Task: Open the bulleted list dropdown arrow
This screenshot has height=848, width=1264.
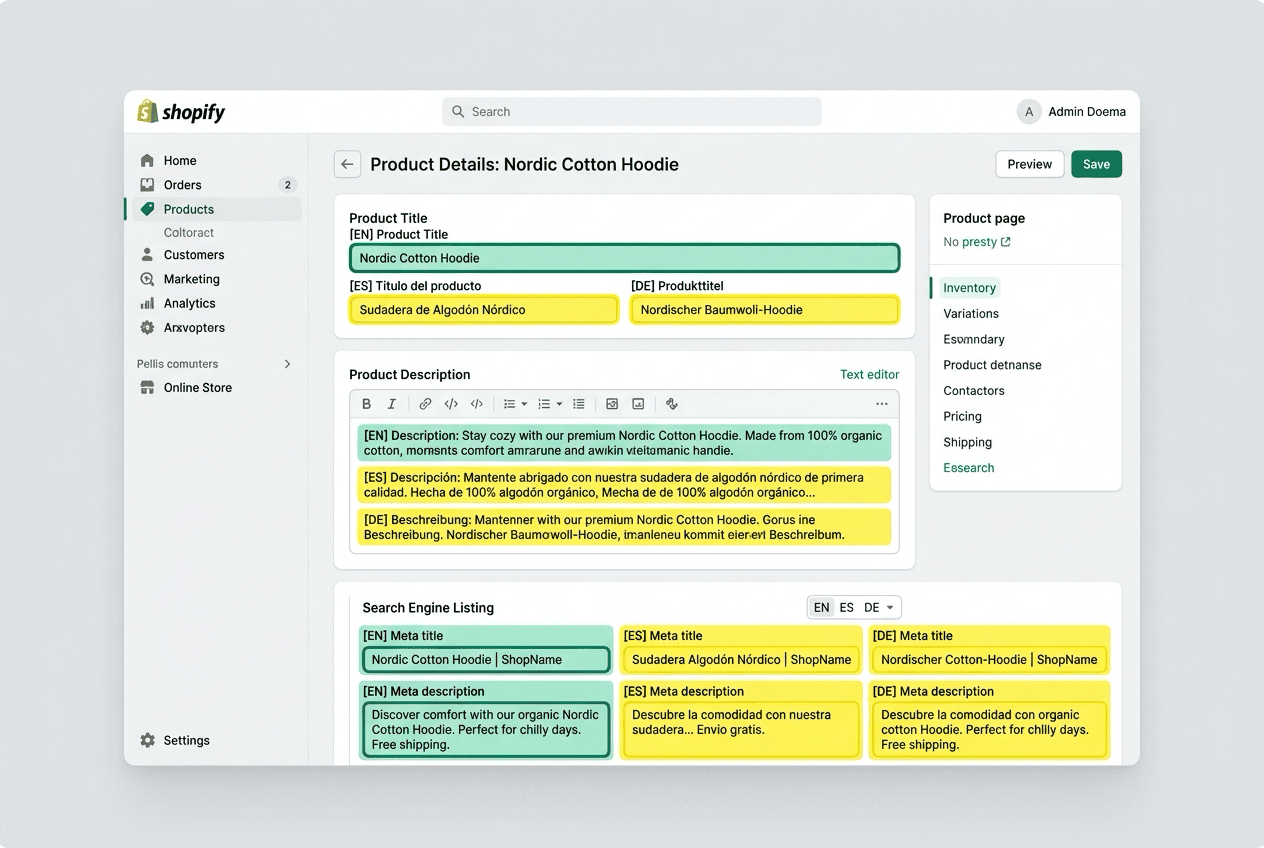Action: coord(524,404)
